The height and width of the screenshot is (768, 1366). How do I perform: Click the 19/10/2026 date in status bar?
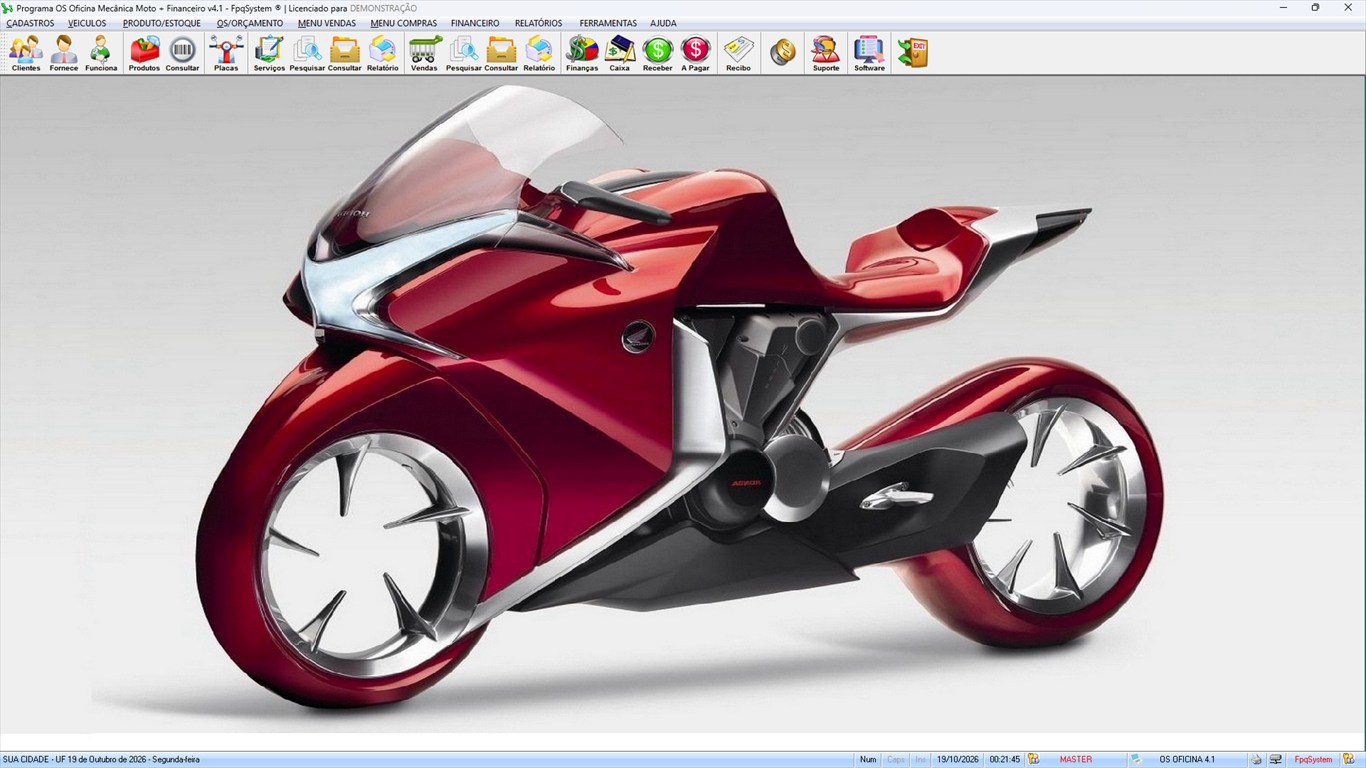958,759
